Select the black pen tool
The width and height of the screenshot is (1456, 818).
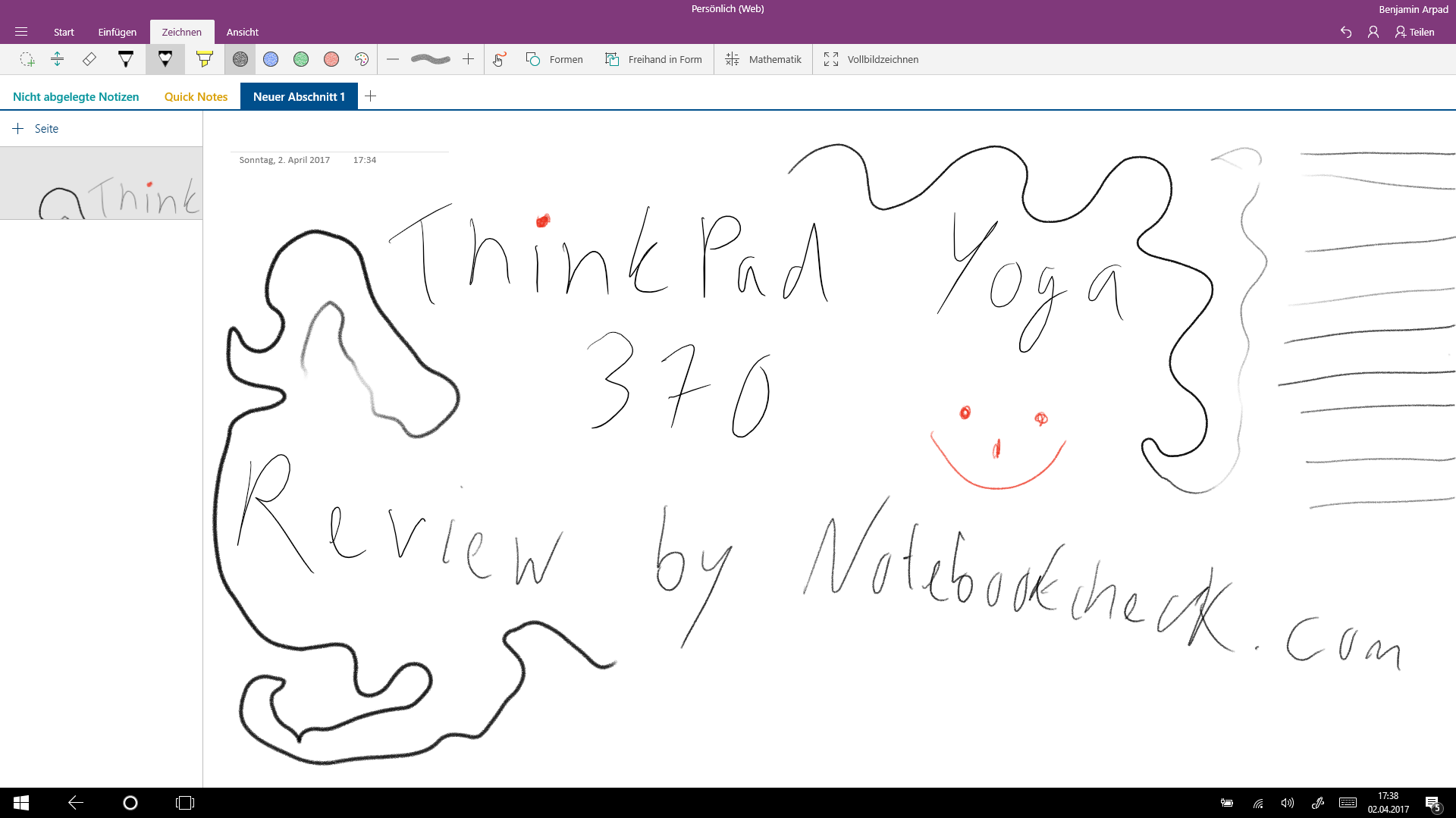pyautogui.click(x=126, y=59)
